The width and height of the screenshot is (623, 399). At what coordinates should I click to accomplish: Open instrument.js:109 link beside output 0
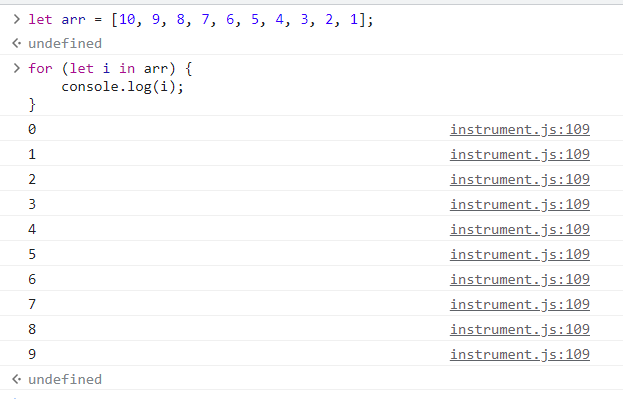pos(520,130)
